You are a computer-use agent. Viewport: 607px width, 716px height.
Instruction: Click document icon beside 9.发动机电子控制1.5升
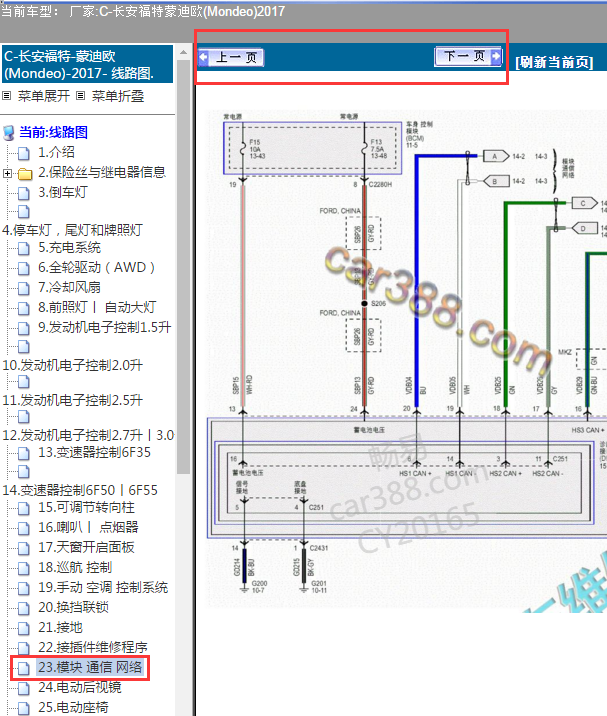pos(24,328)
